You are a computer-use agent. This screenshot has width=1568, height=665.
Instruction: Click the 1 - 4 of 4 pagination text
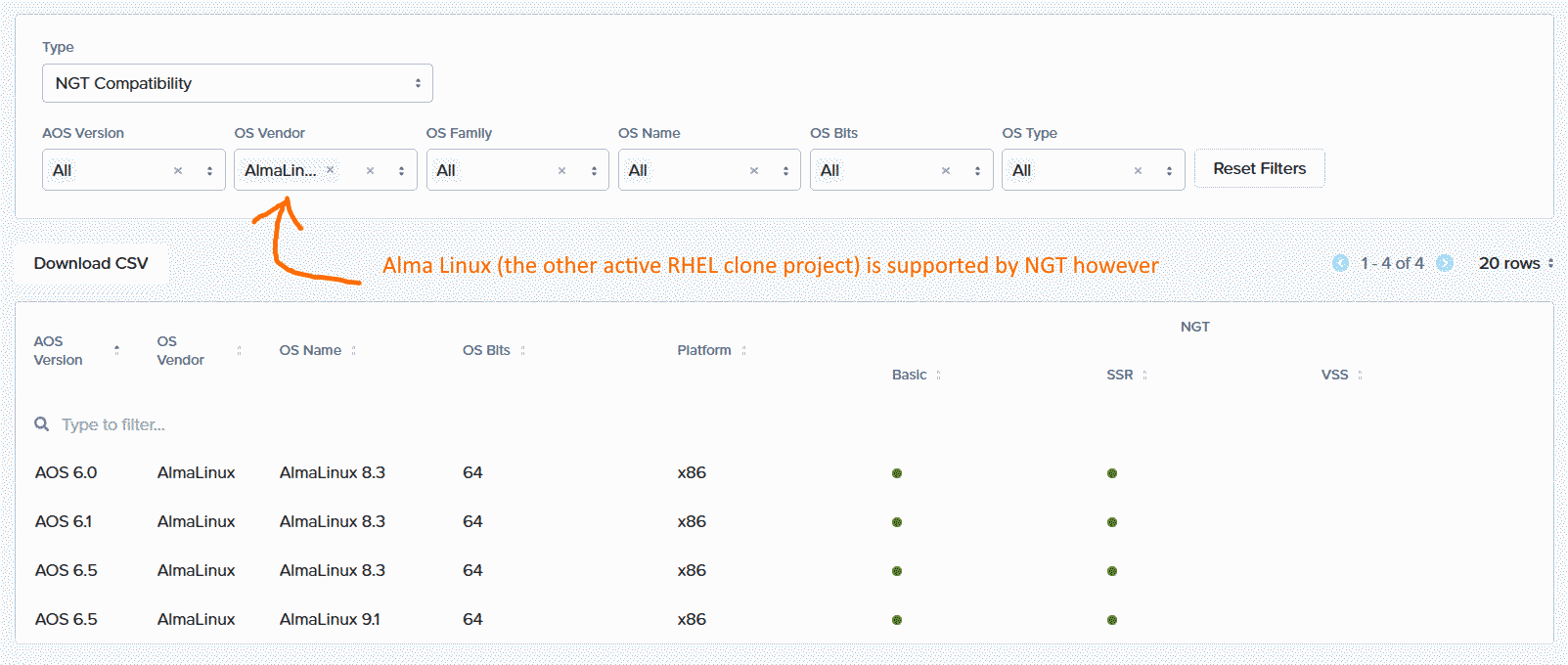1392,263
